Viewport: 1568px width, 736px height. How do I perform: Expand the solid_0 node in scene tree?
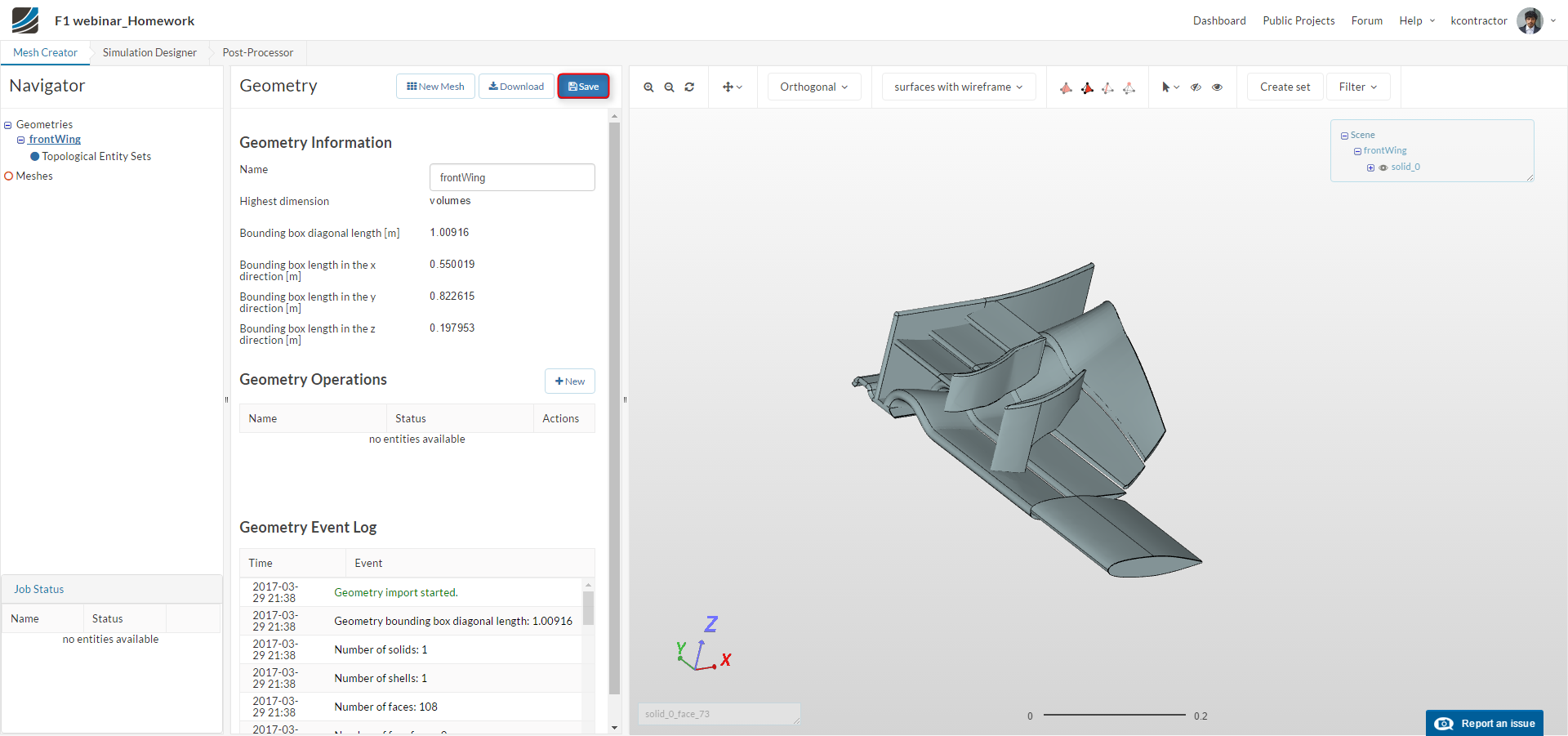tap(1370, 167)
